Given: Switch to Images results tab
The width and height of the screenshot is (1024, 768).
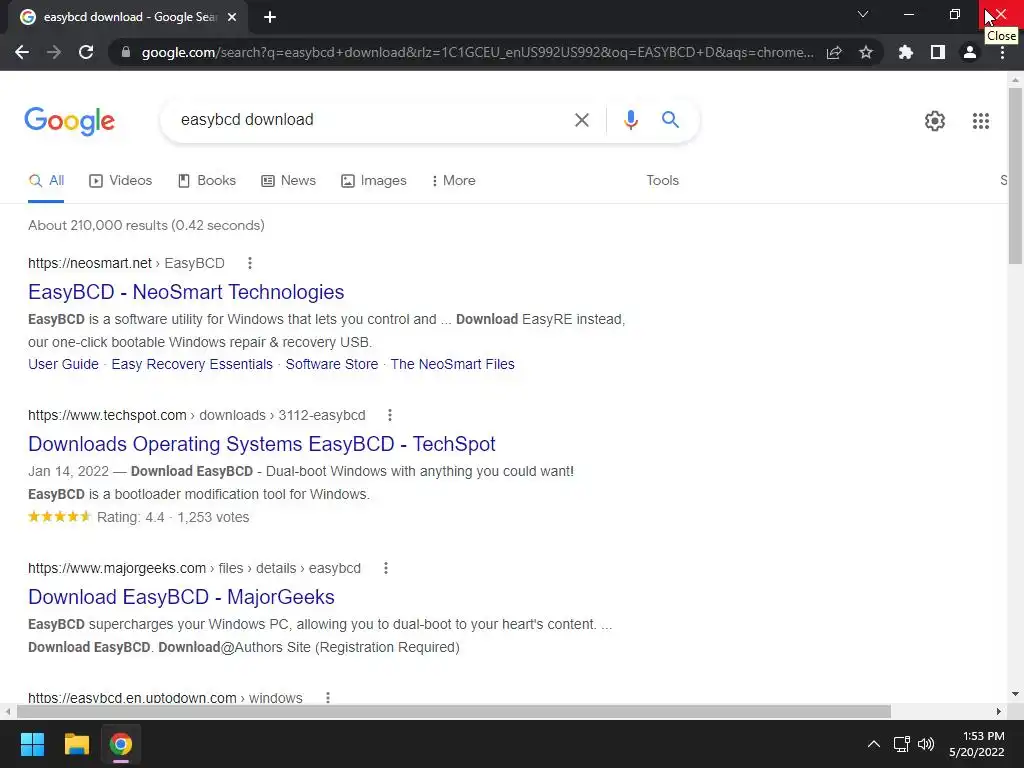Looking at the screenshot, I should tap(374, 180).
